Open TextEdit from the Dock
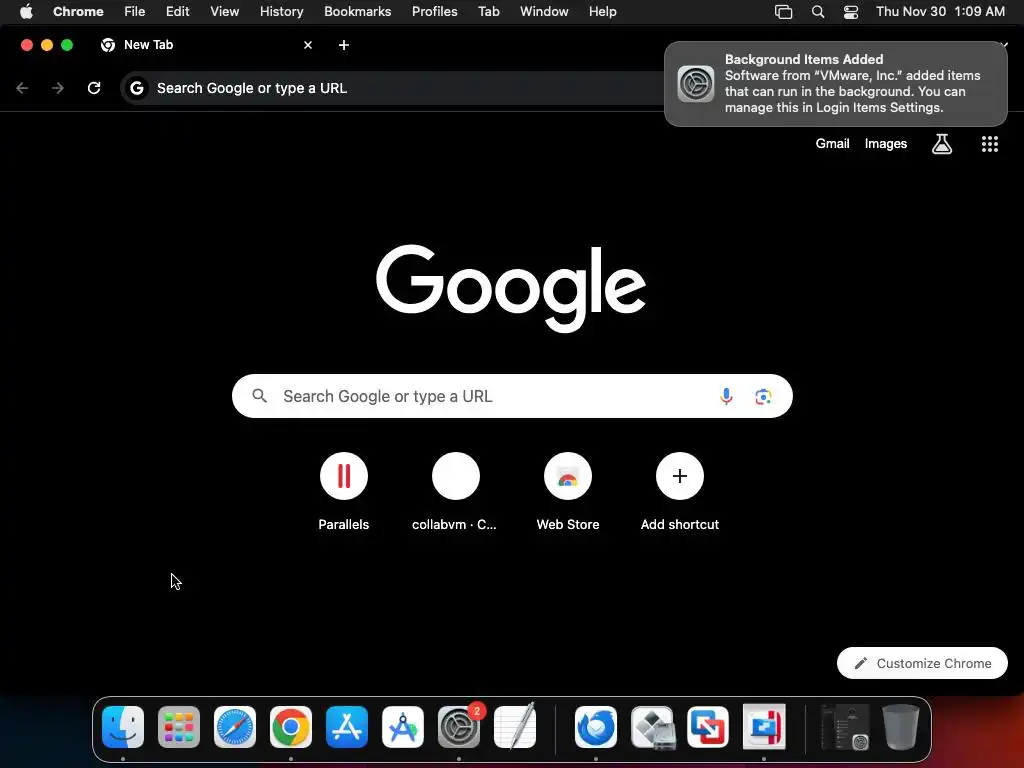 click(x=515, y=727)
